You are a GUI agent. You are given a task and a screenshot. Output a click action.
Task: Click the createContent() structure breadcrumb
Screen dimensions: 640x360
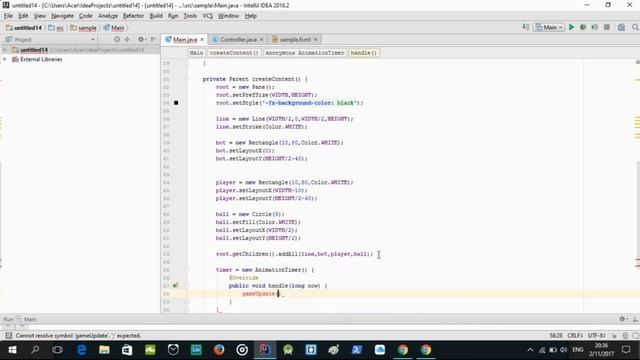point(234,53)
